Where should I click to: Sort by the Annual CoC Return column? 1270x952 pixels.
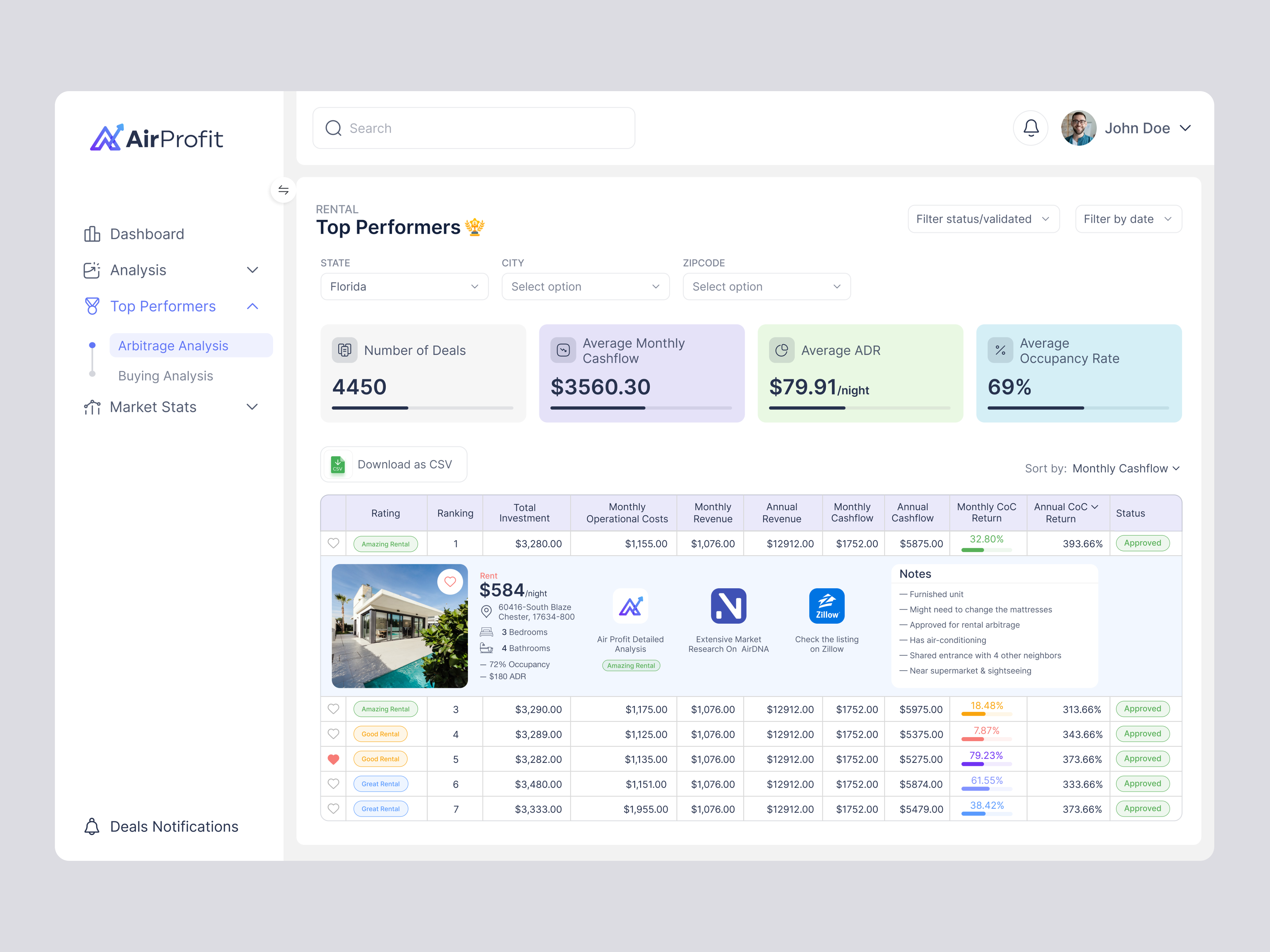[x=1066, y=513]
